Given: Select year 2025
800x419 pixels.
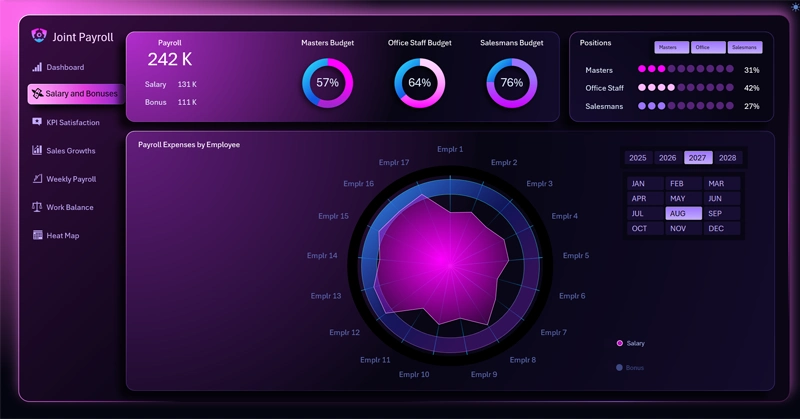Looking at the screenshot, I should point(638,158).
